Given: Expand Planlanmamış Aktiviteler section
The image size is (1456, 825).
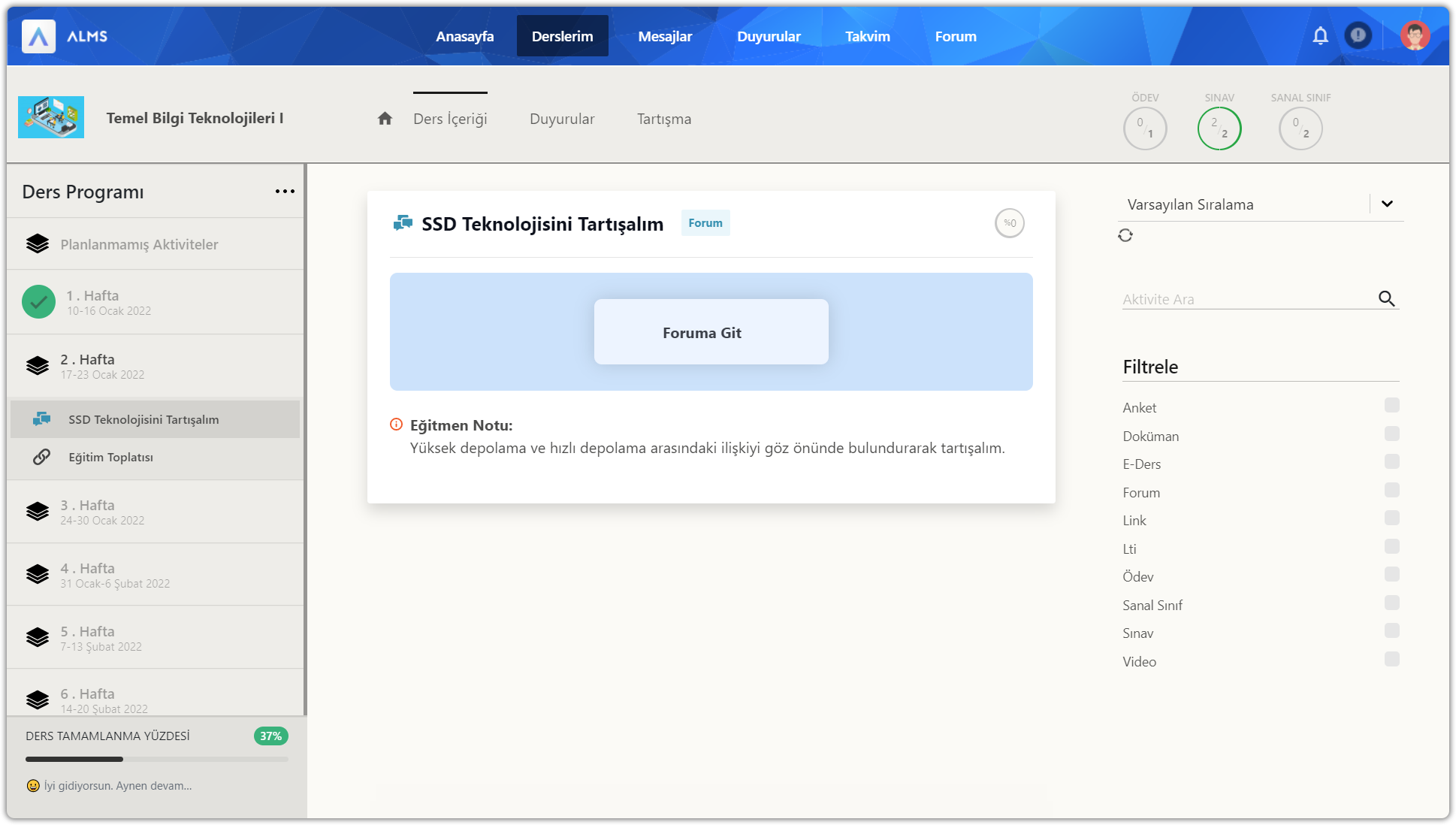Looking at the screenshot, I should pyautogui.click(x=139, y=244).
